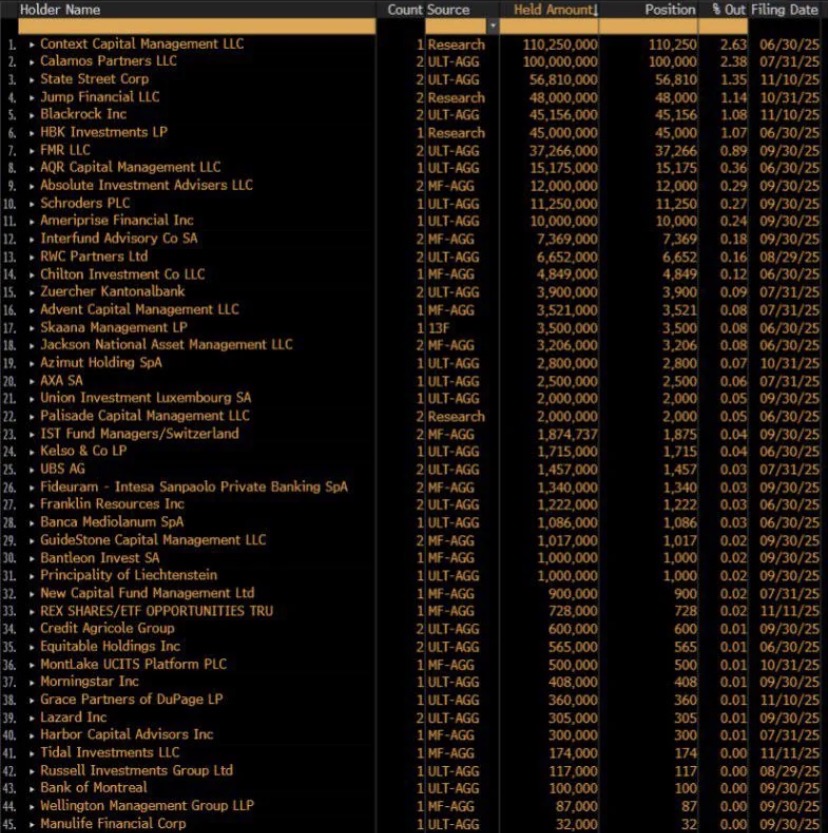Select Union Investment Luxembourg SA

click(146, 398)
